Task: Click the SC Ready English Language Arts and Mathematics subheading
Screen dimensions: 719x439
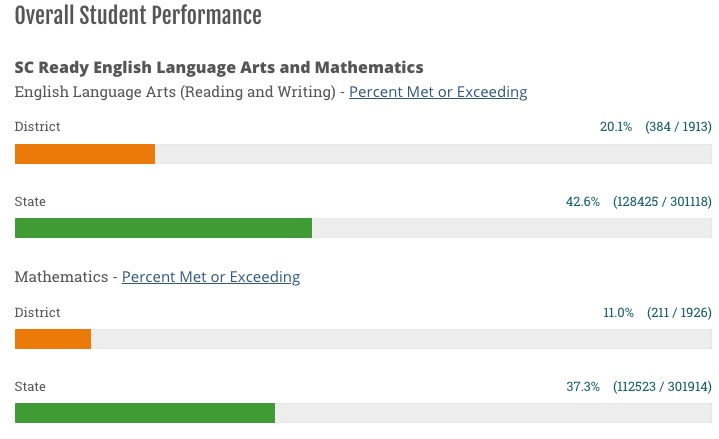Action: pos(219,68)
